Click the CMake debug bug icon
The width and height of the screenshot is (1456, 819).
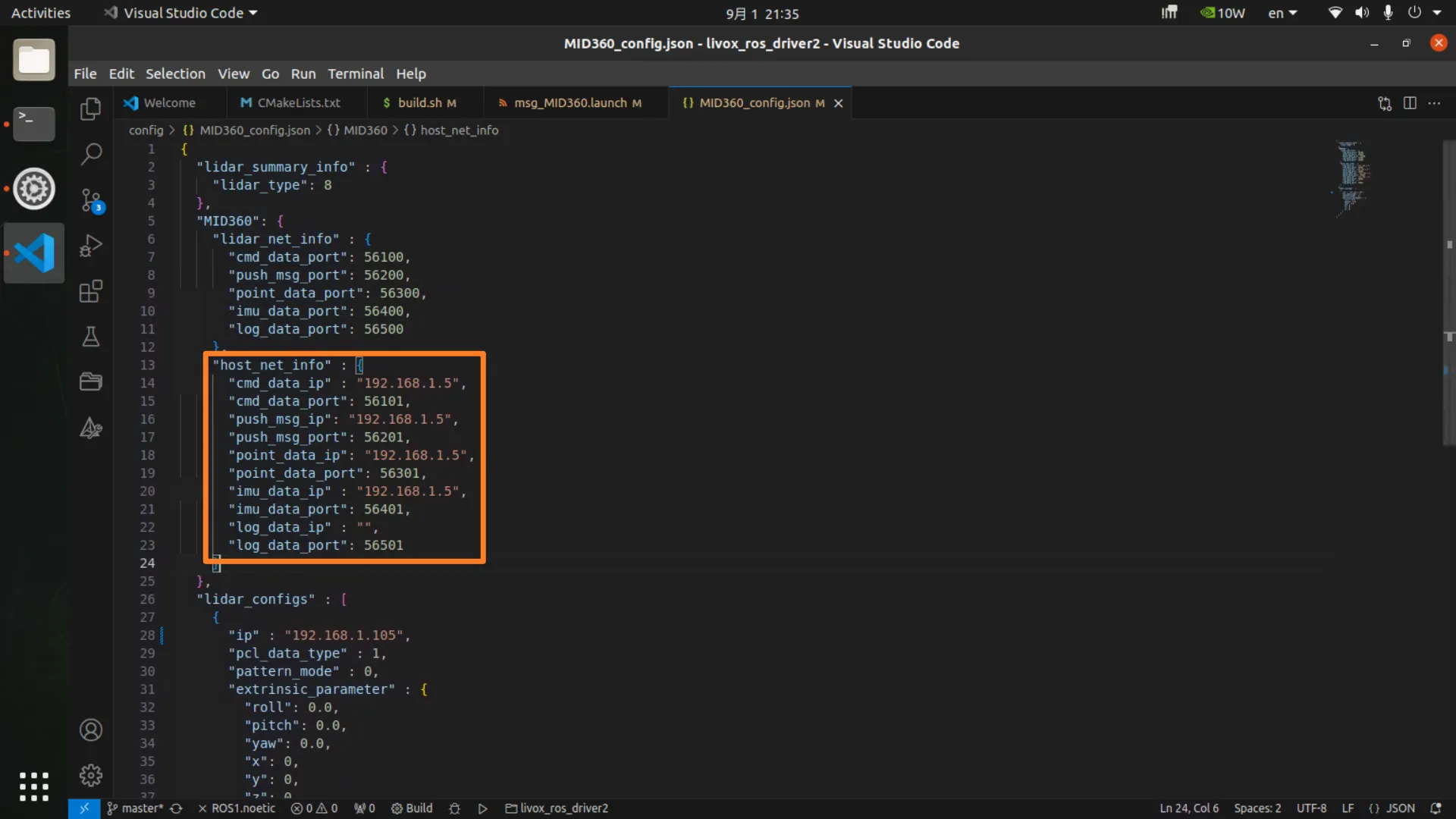tap(454, 808)
